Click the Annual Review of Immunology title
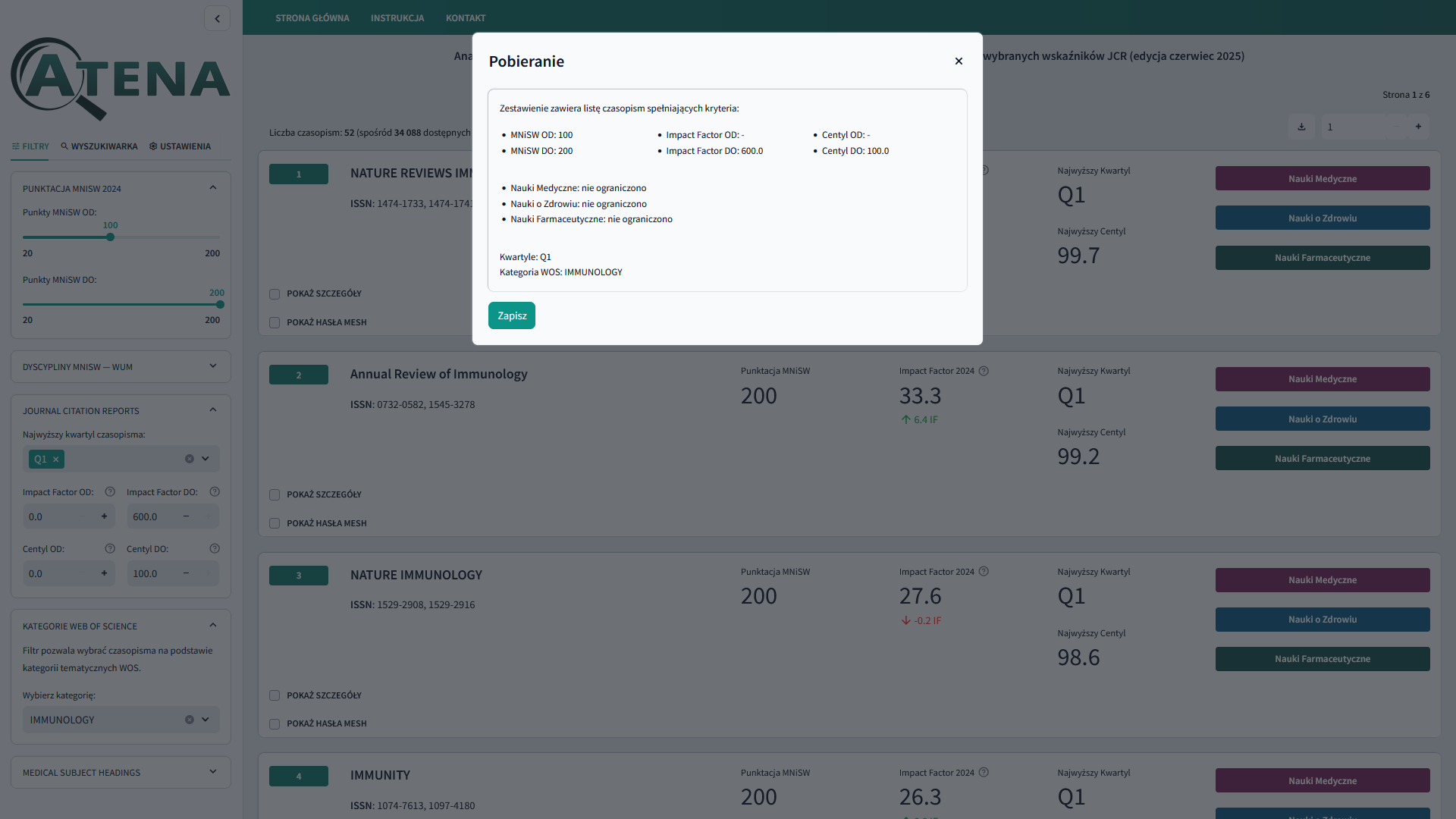This screenshot has width=1456, height=819. pos(438,374)
